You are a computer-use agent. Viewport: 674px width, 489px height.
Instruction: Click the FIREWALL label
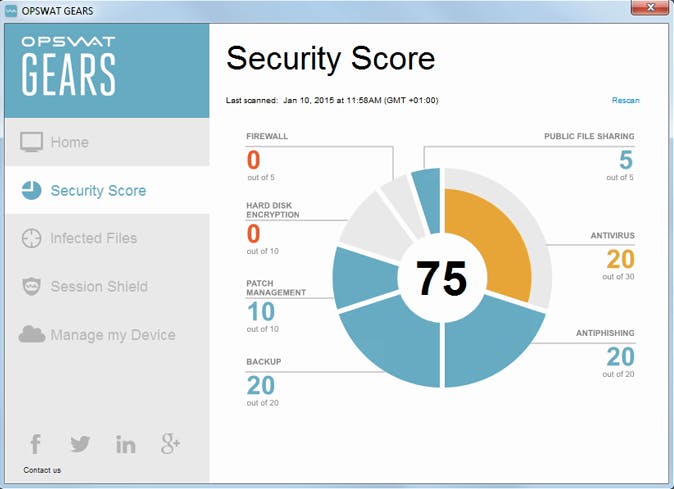tap(267, 136)
